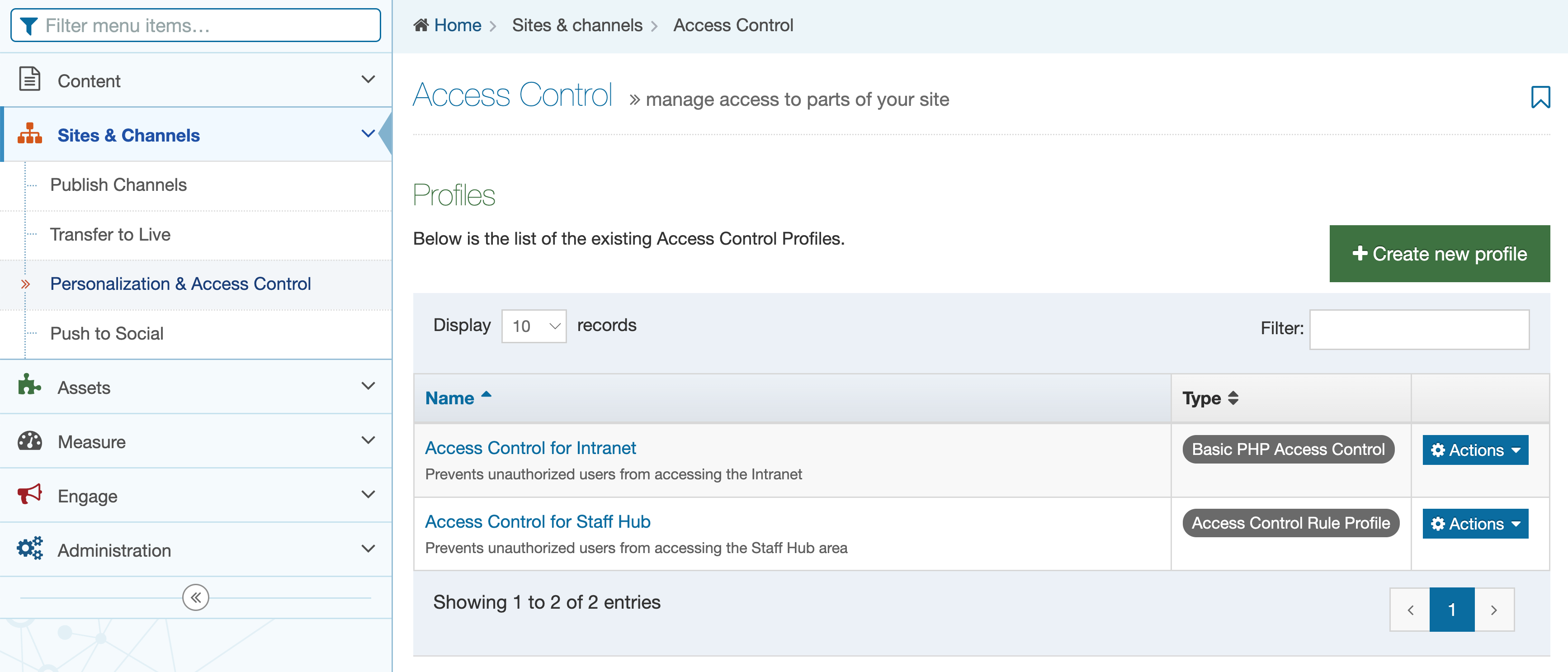The height and width of the screenshot is (672, 1568).
Task: Click the Home icon in the breadcrumb
Action: (x=420, y=24)
